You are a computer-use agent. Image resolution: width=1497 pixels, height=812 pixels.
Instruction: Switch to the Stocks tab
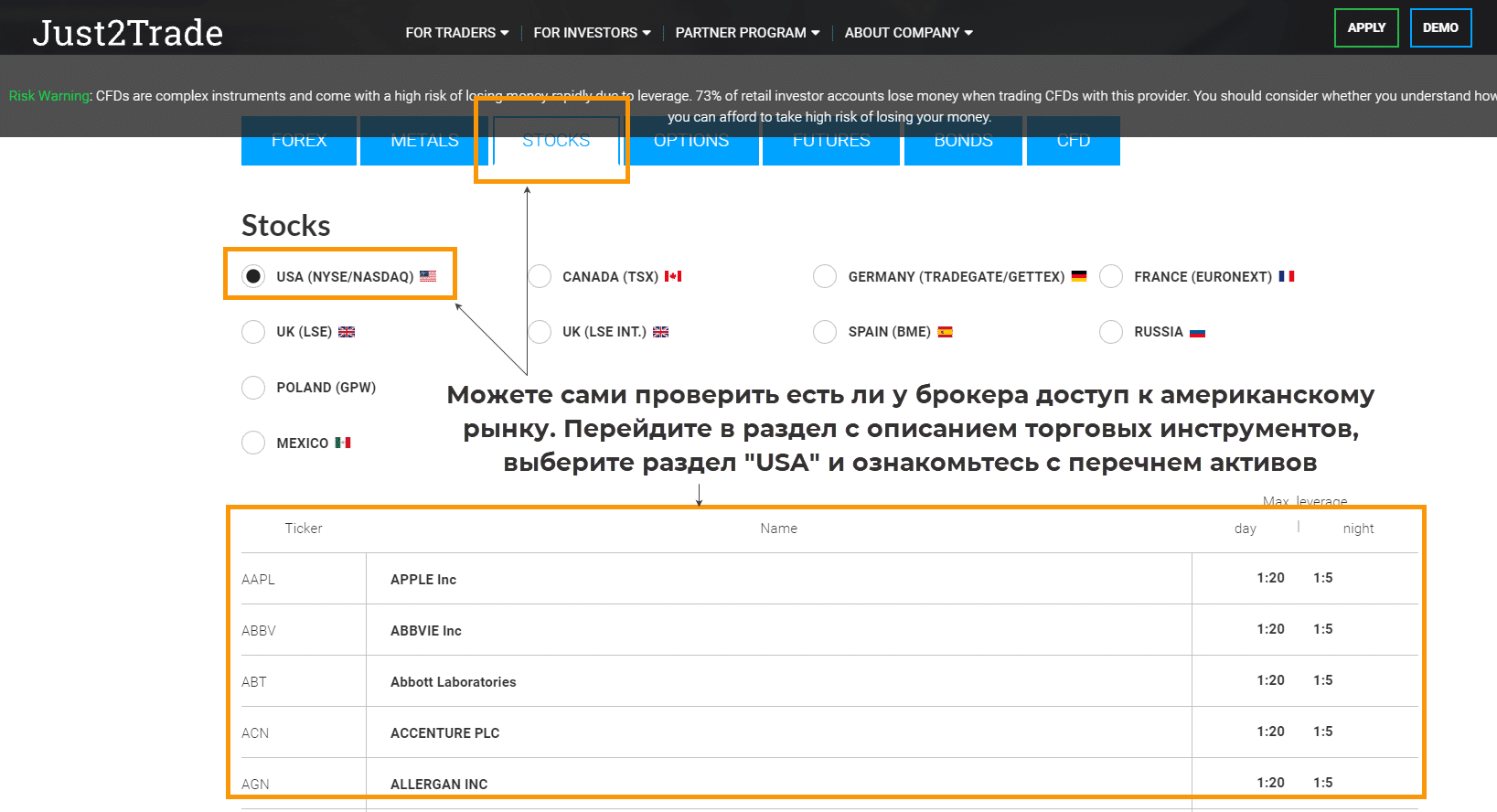(x=556, y=142)
